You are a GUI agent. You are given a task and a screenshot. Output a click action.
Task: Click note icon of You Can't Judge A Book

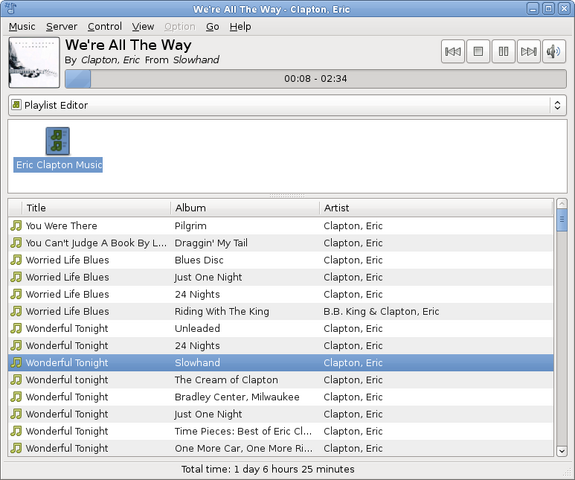16,243
